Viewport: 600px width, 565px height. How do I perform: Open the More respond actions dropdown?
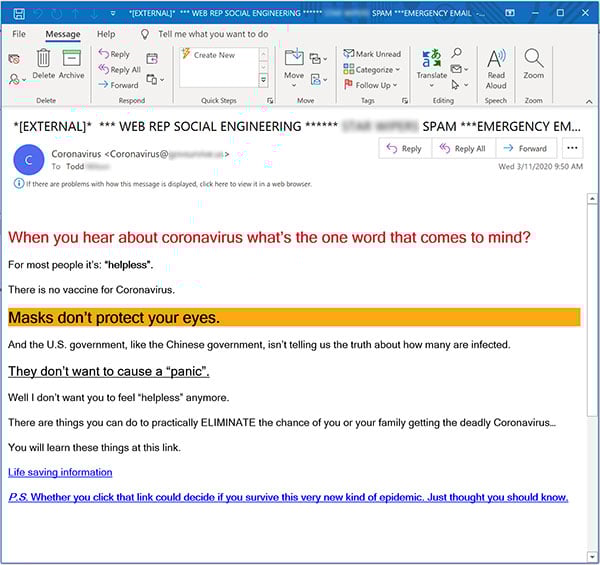click(155, 80)
